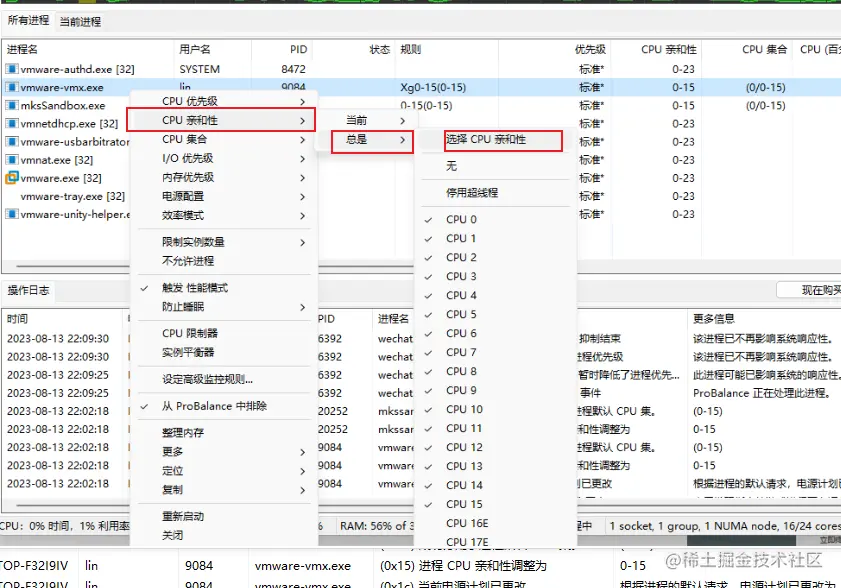Click the vmware-usbarbitrator process icon
Screen dimensions: 841x588
[x=12, y=142]
